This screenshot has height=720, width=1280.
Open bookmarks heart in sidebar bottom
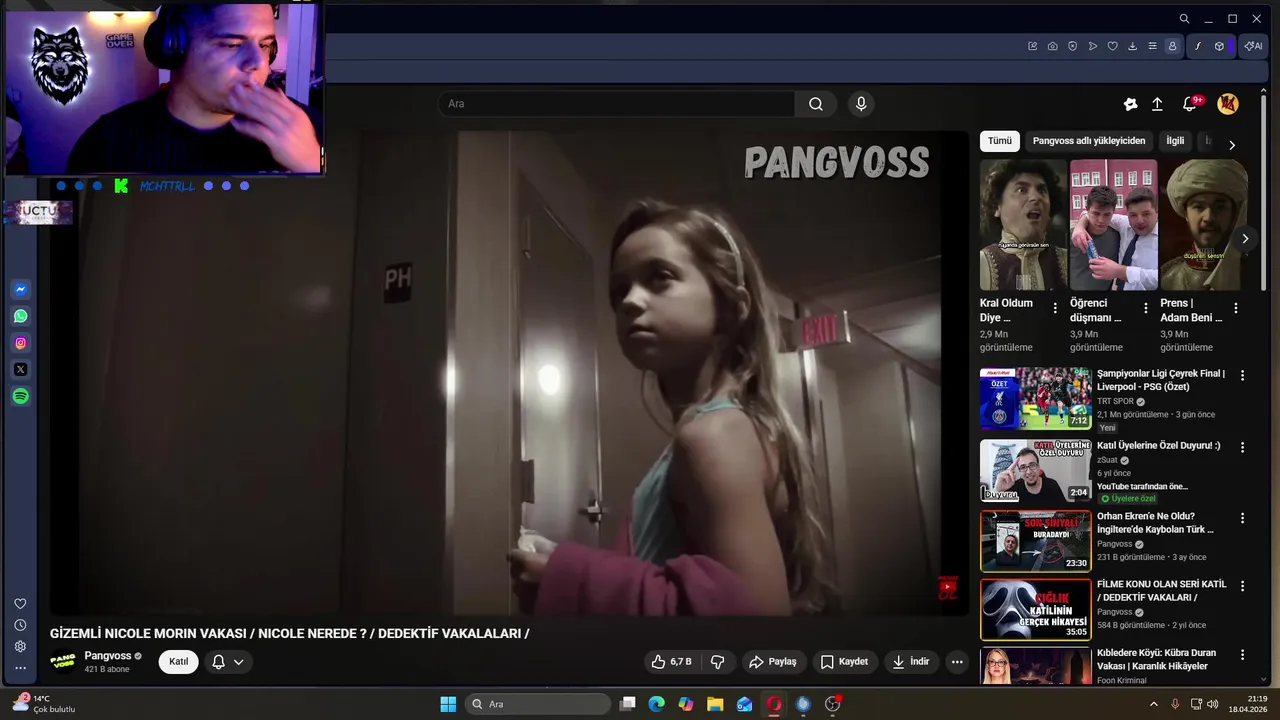coord(20,604)
